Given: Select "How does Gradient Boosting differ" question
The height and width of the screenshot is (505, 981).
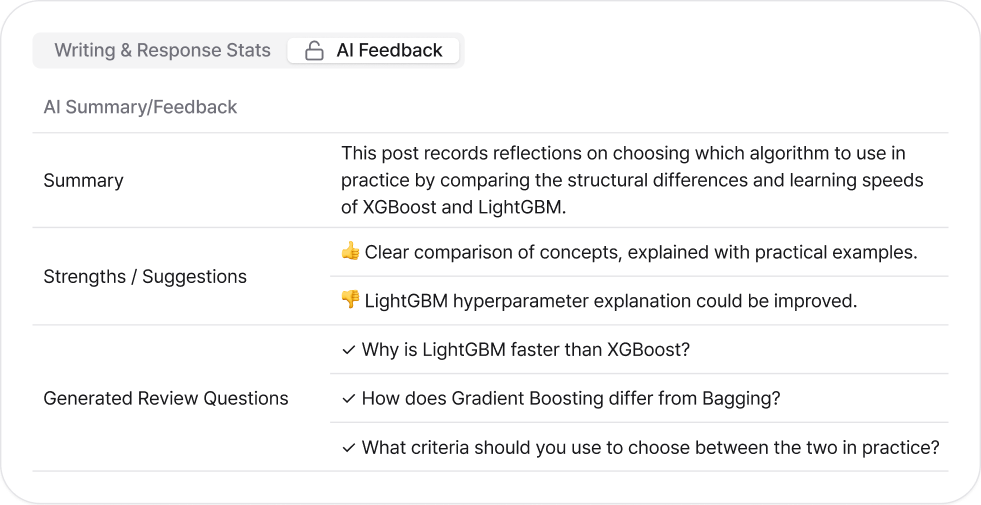Looking at the screenshot, I should 570,398.
